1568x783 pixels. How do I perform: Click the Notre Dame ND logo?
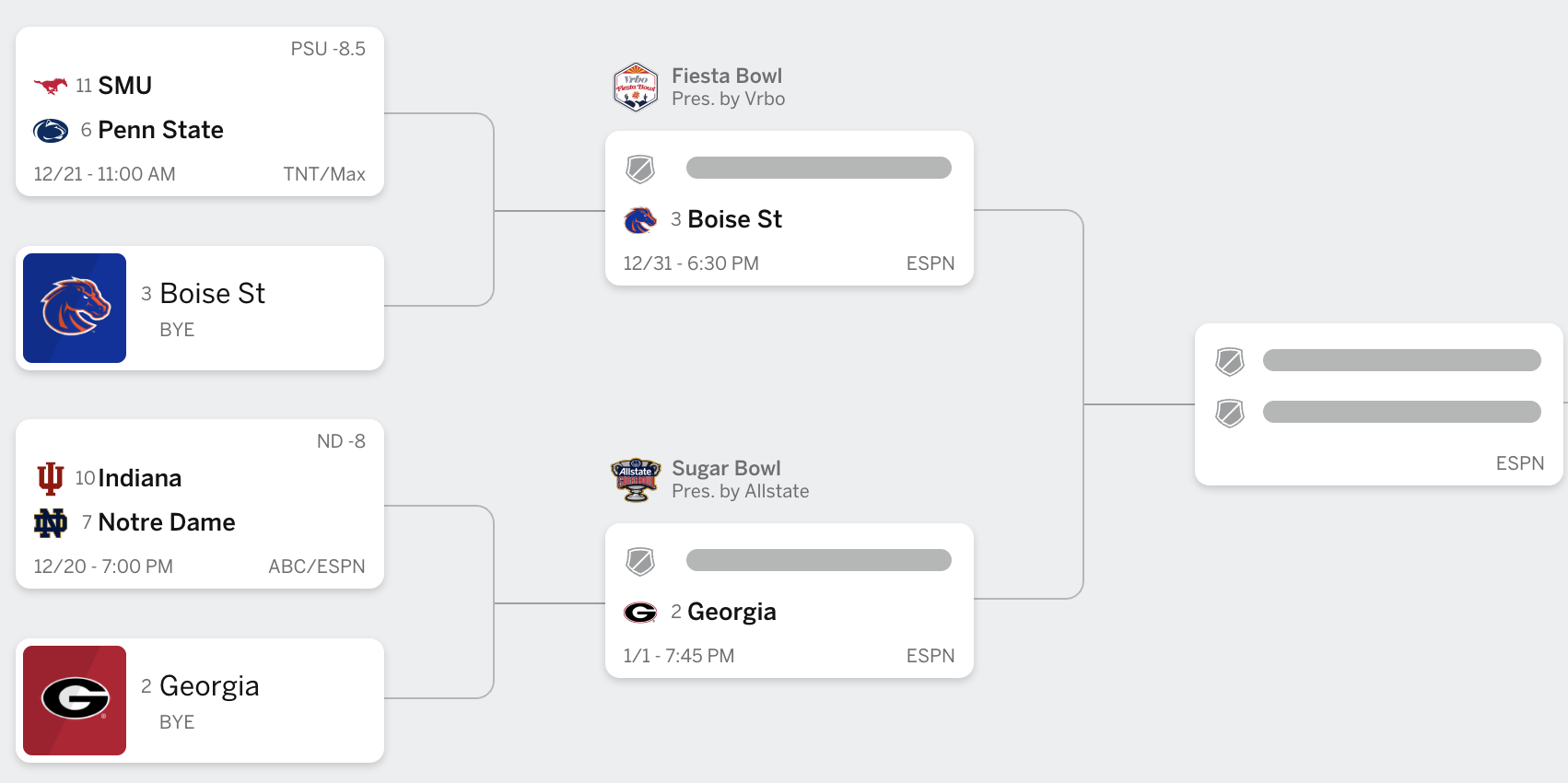pyautogui.click(x=51, y=523)
